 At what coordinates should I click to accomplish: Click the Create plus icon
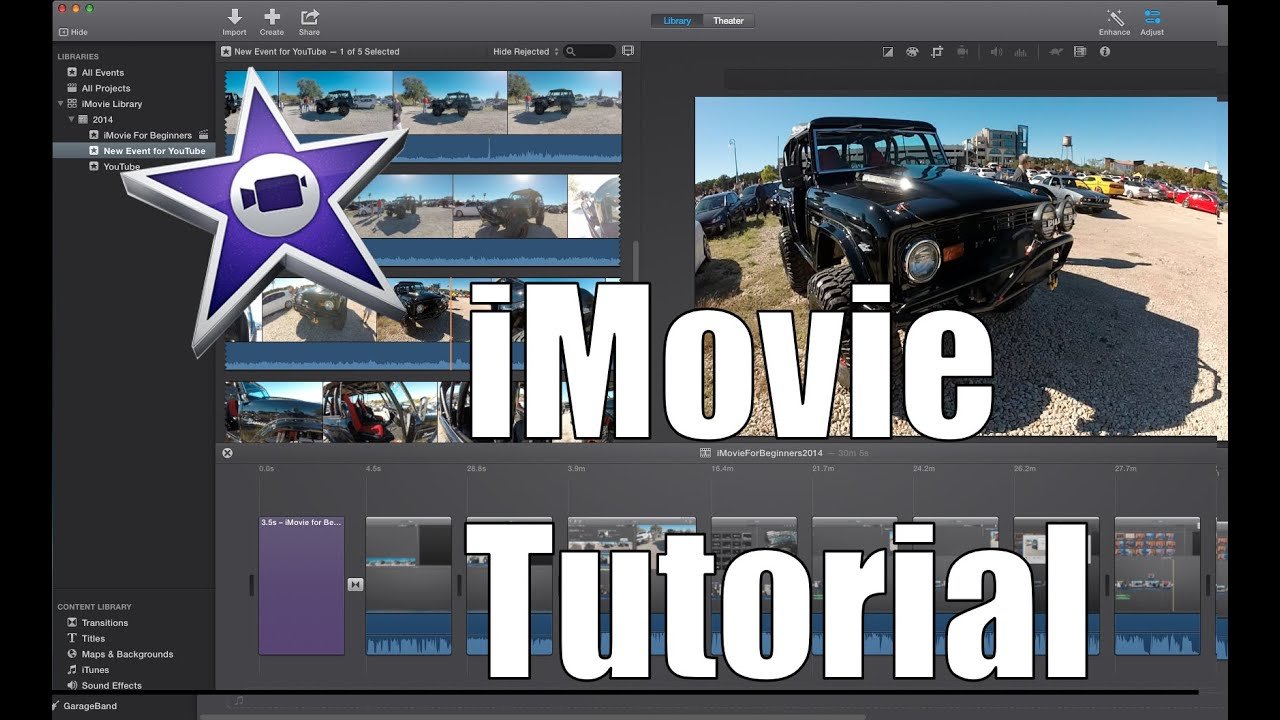271,17
